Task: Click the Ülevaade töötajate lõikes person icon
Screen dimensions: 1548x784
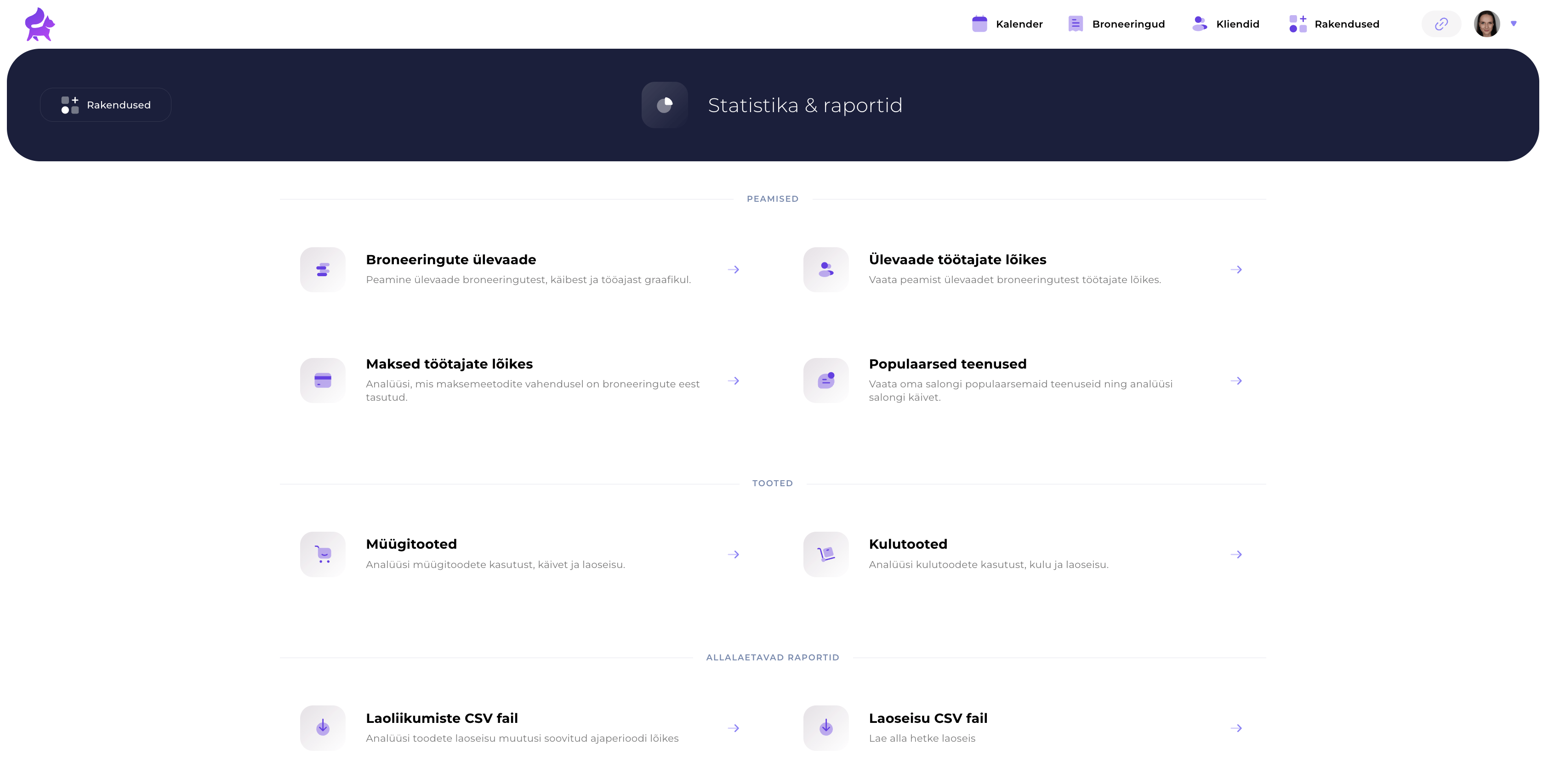Action: click(825, 270)
